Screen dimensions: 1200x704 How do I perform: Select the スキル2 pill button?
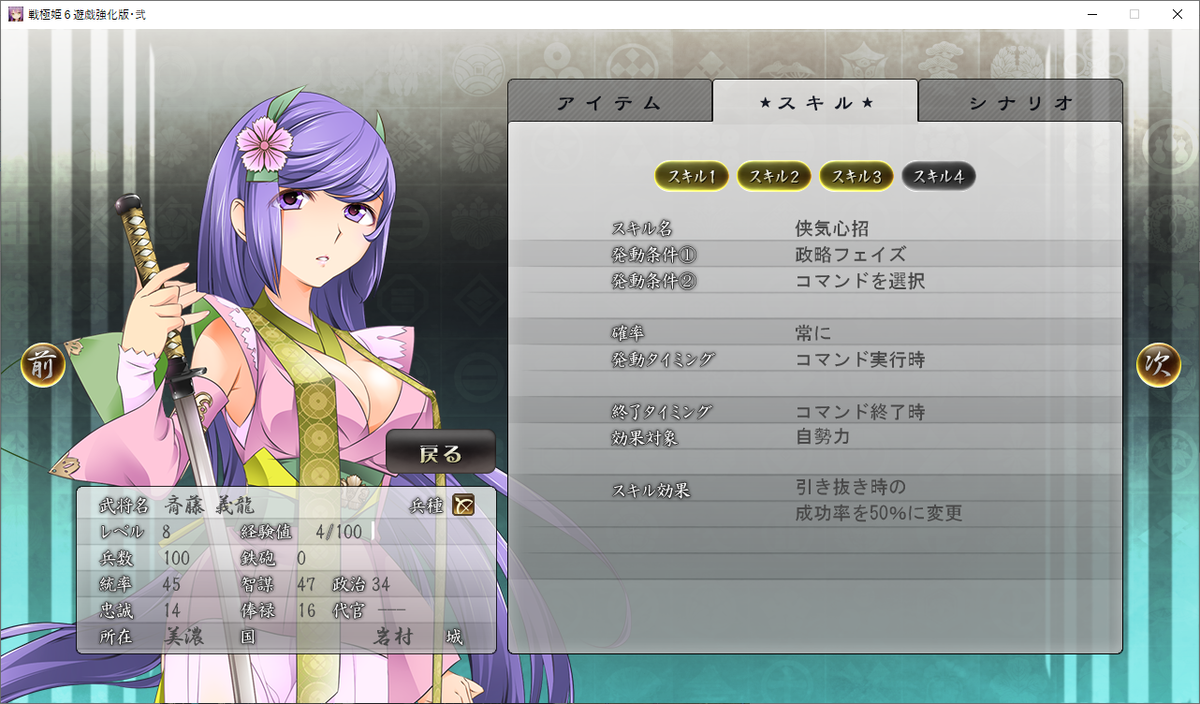point(774,176)
